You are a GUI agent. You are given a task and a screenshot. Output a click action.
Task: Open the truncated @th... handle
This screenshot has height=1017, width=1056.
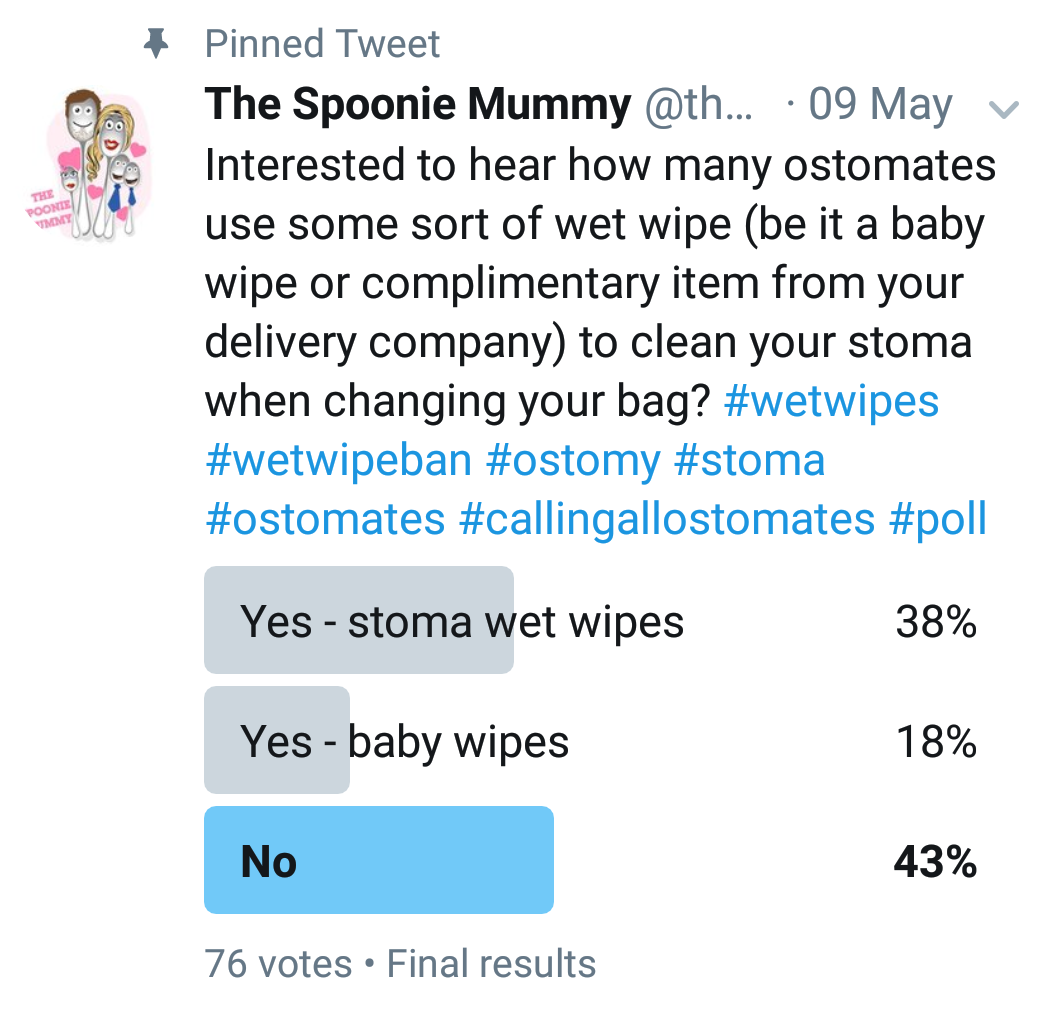pyautogui.click(x=698, y=105)
